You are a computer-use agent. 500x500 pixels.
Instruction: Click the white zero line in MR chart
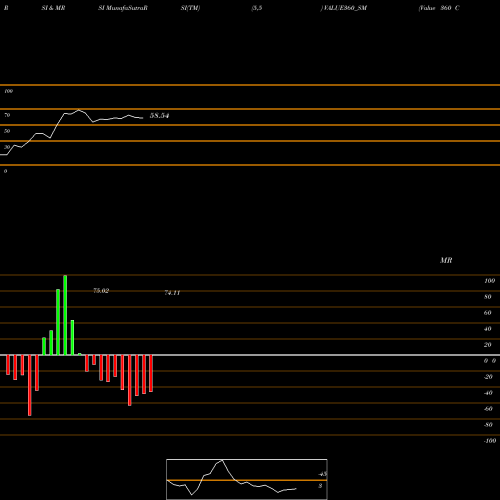click(250, 355)
